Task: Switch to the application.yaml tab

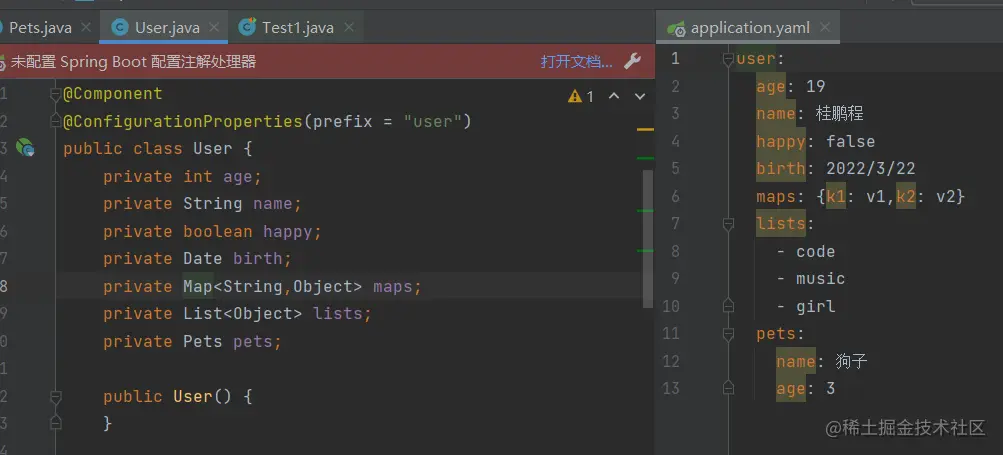Action: point(750,28)
